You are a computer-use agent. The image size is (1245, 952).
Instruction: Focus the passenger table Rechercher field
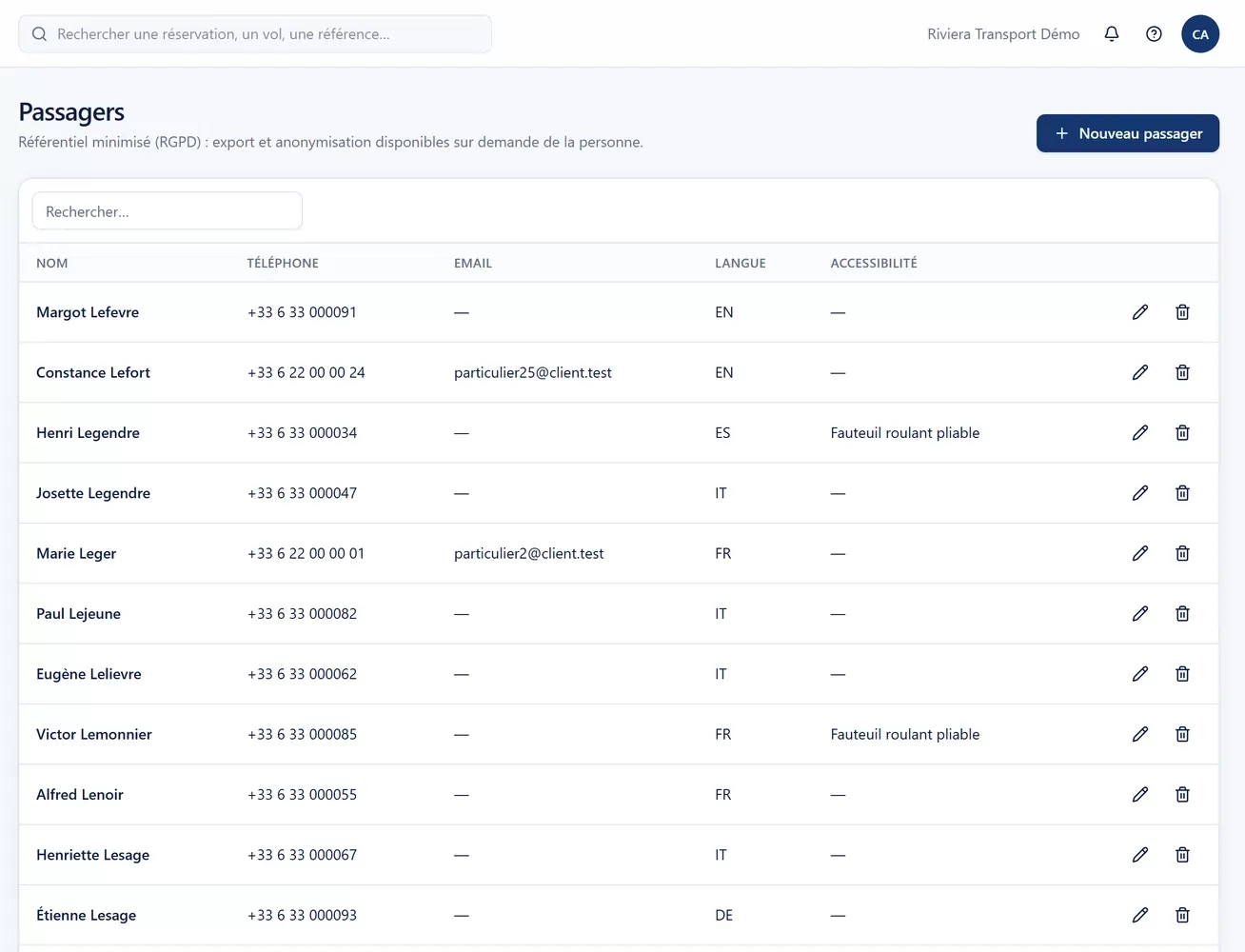[x=168, y=211]
